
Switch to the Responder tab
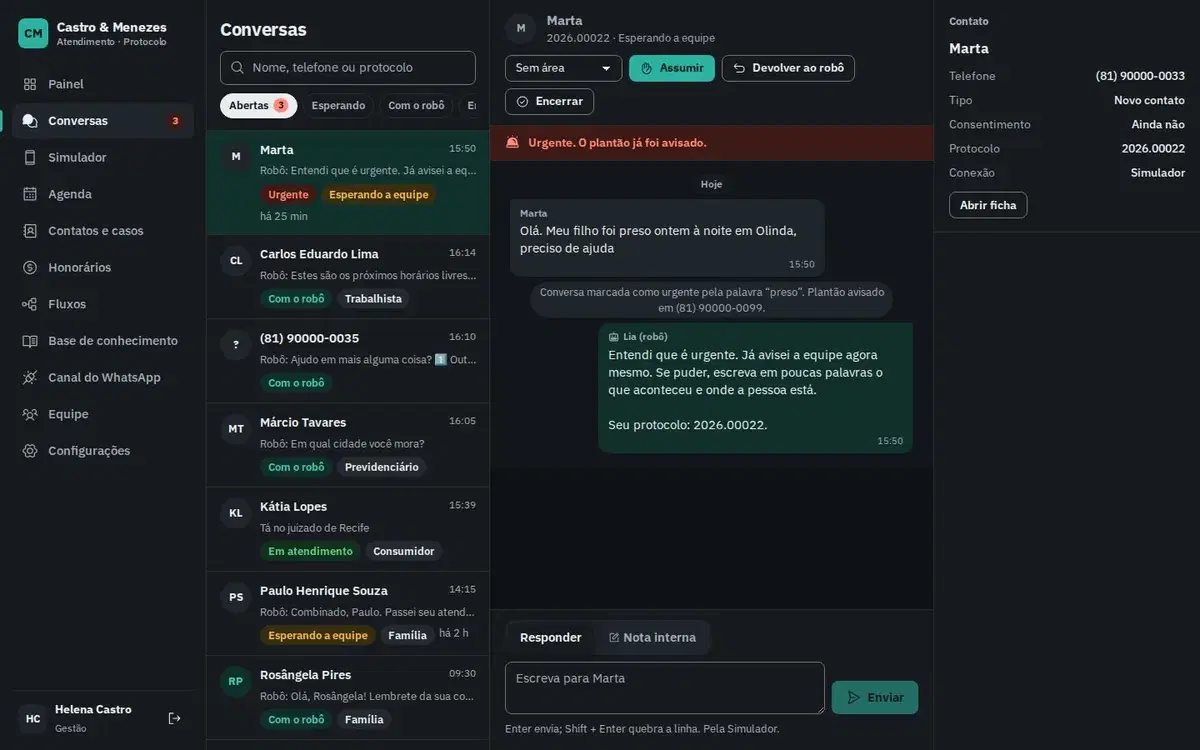point(551,638)
